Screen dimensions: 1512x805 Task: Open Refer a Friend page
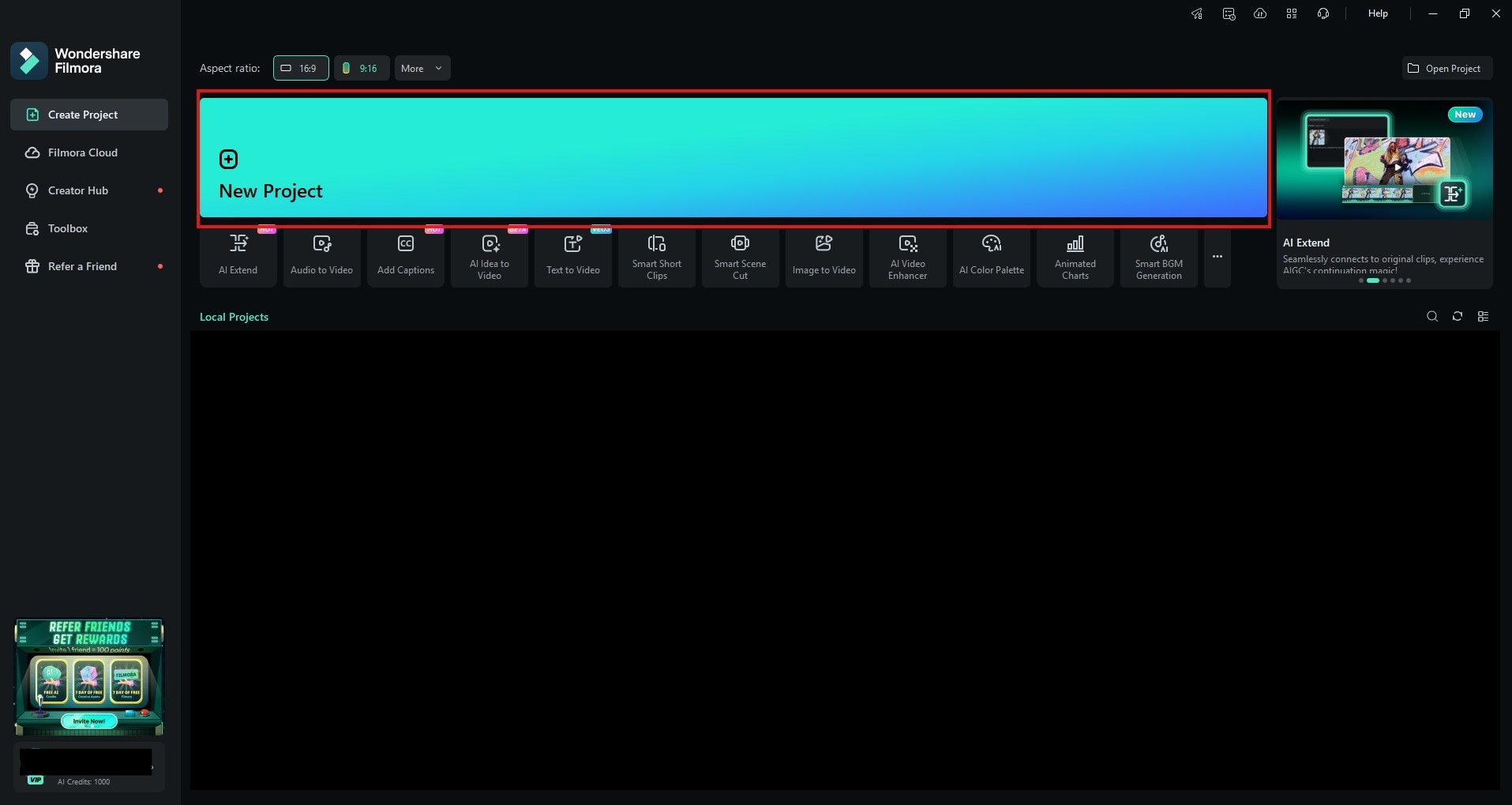pos(89,266)
